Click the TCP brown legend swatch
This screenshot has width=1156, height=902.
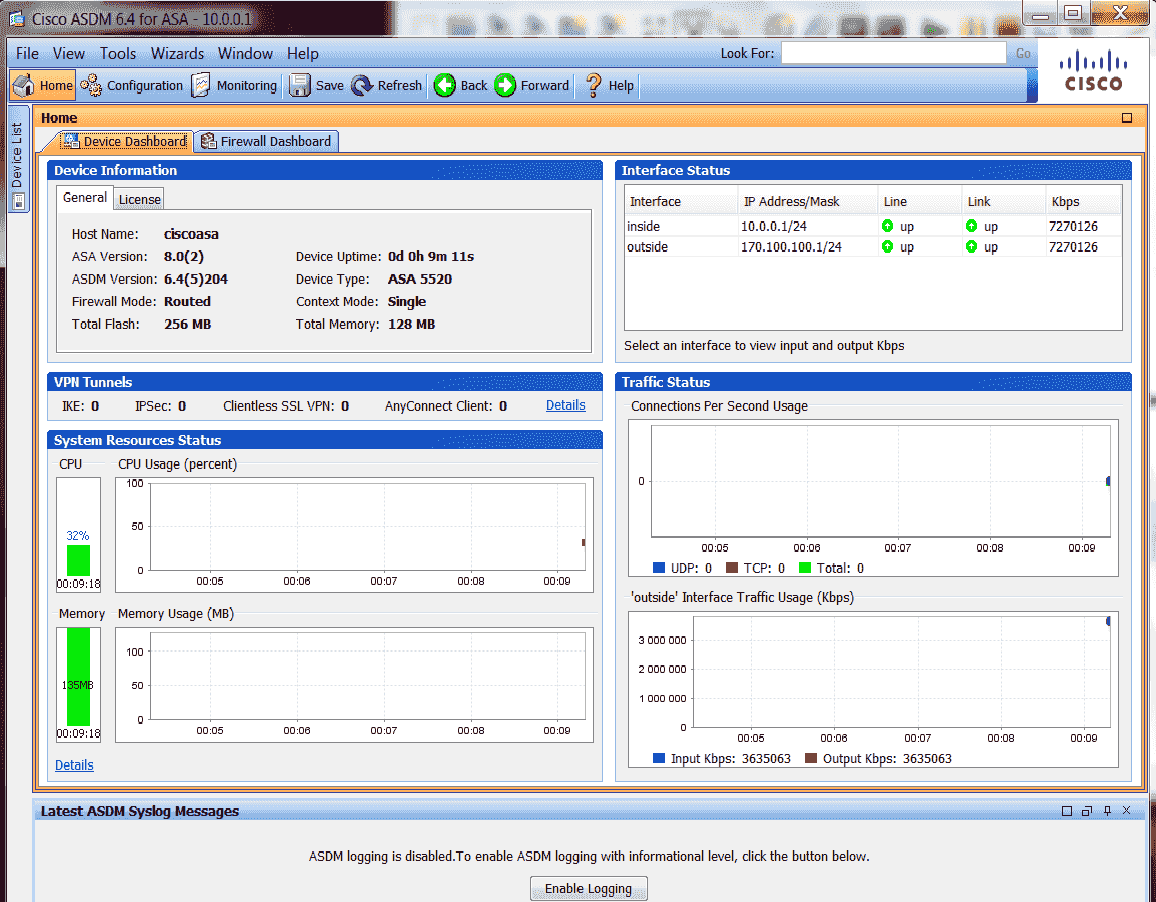click(x=732, y=567)
